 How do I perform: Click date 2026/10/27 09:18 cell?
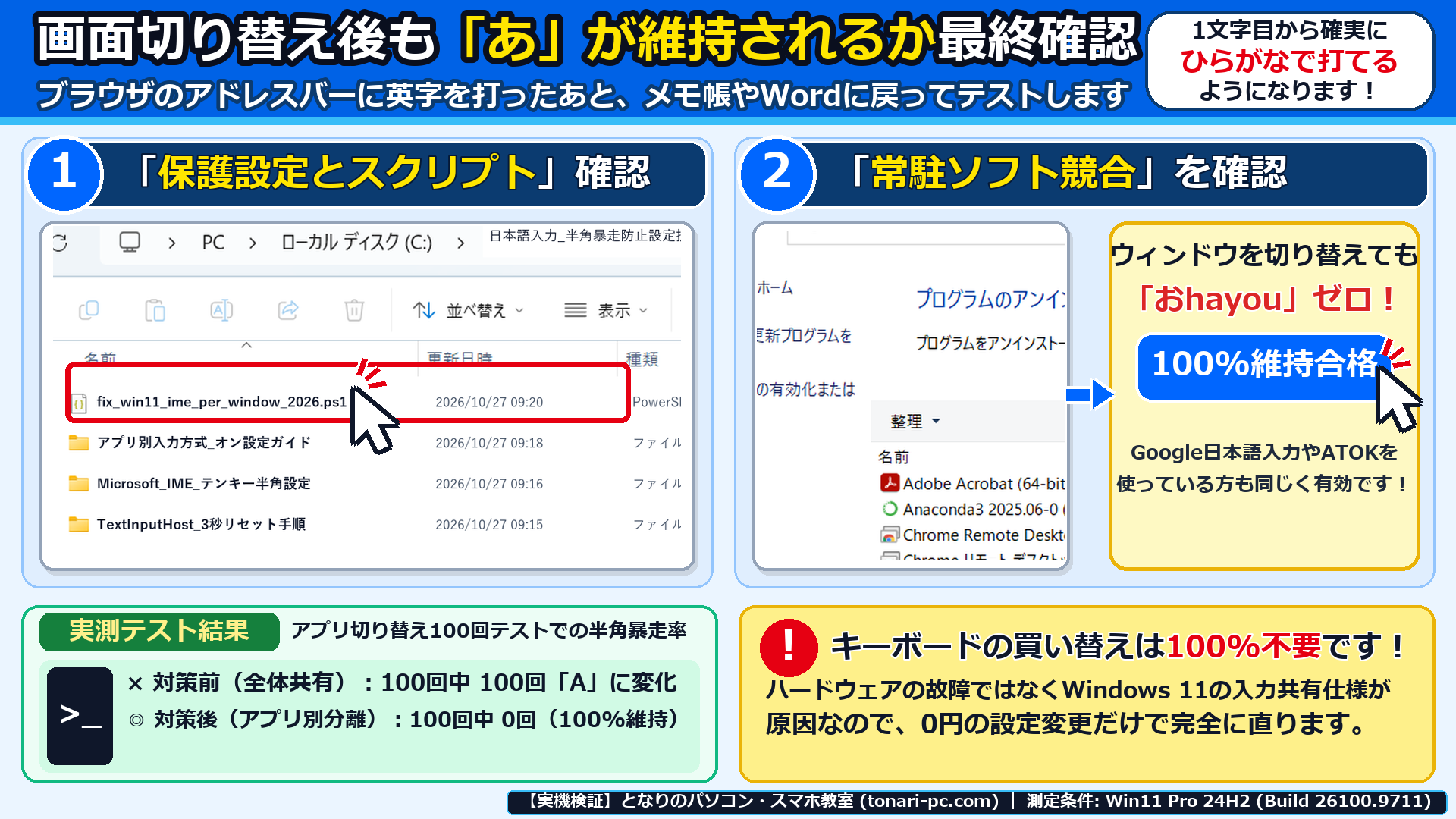489,443
